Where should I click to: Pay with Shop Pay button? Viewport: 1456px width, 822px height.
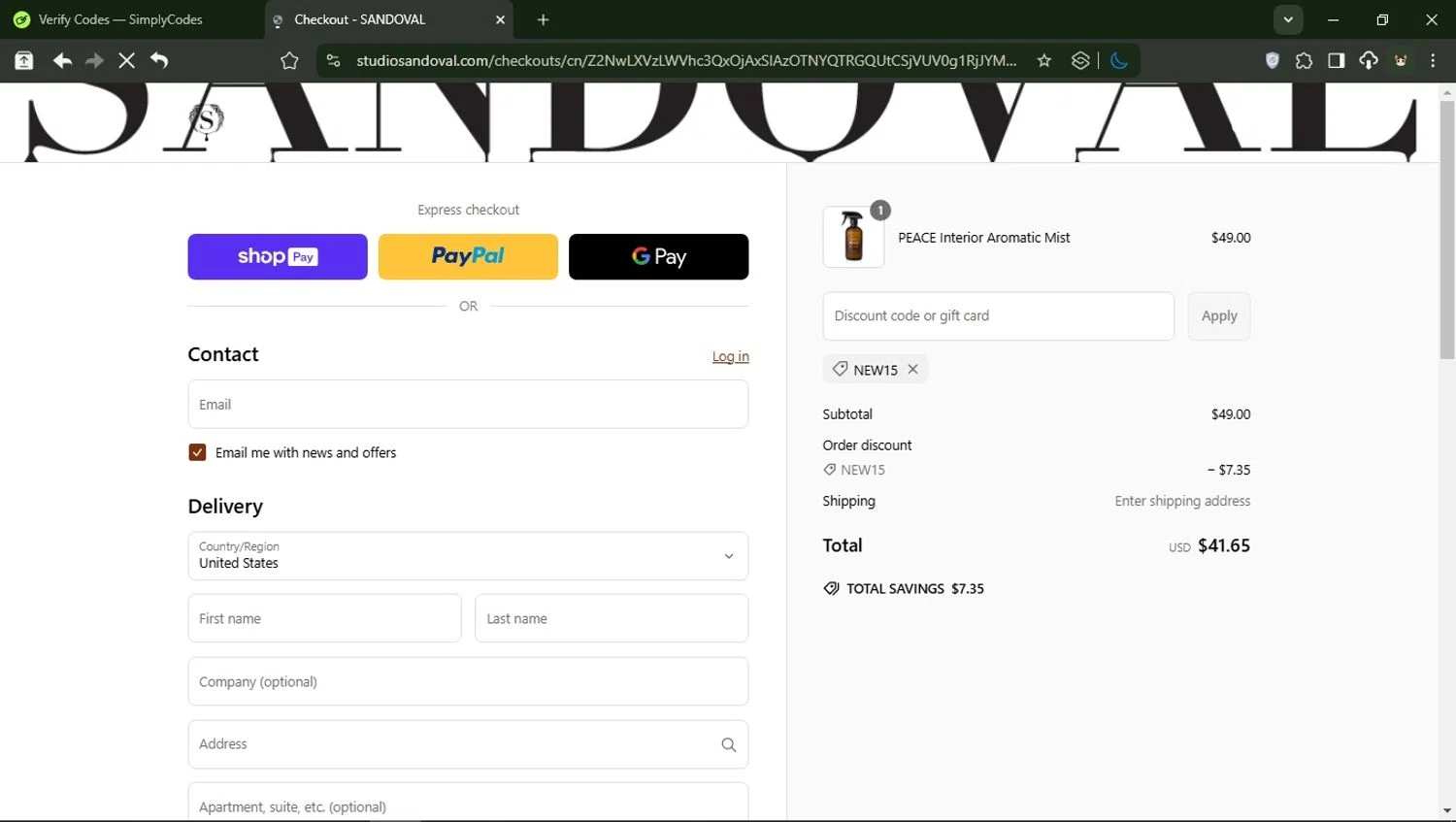(278, 256)
